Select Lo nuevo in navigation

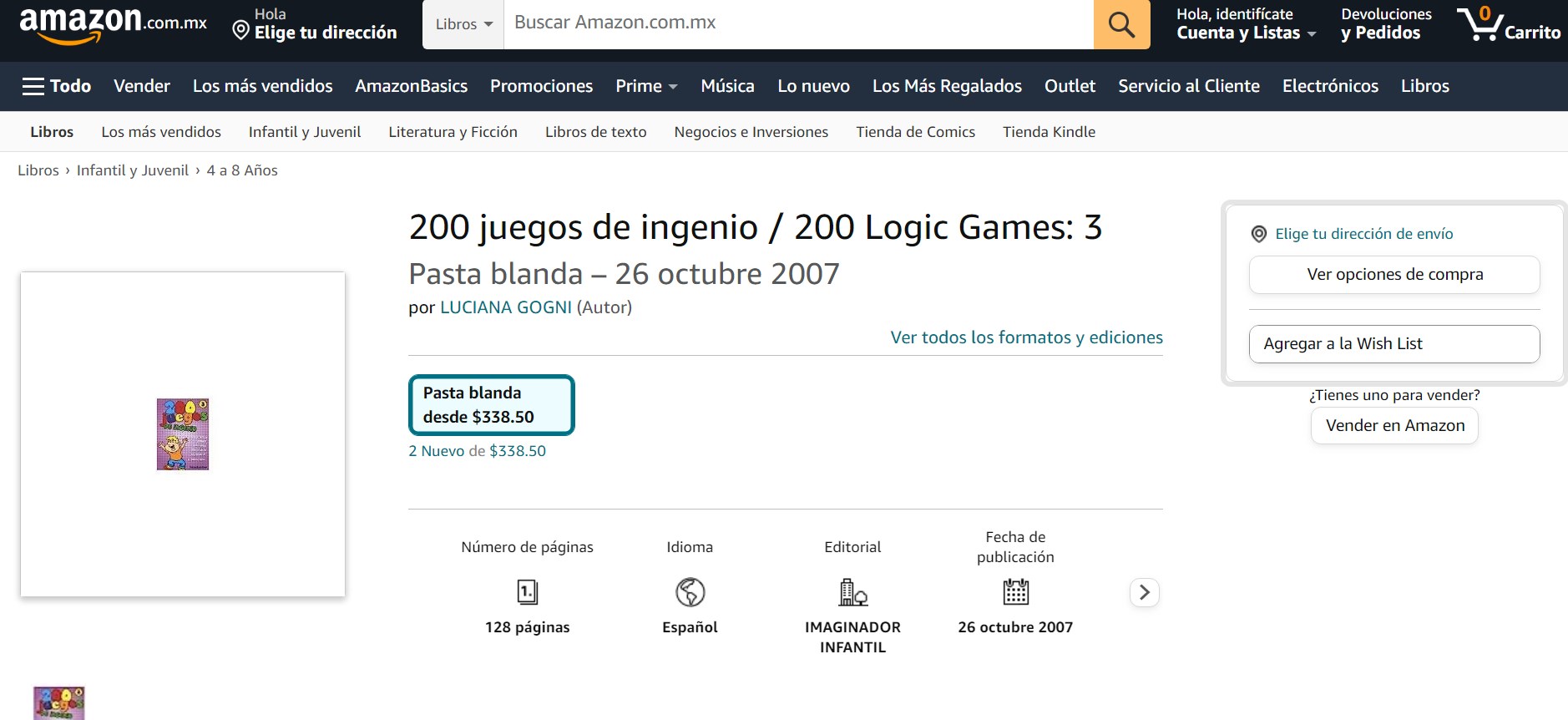pos(813,86)
